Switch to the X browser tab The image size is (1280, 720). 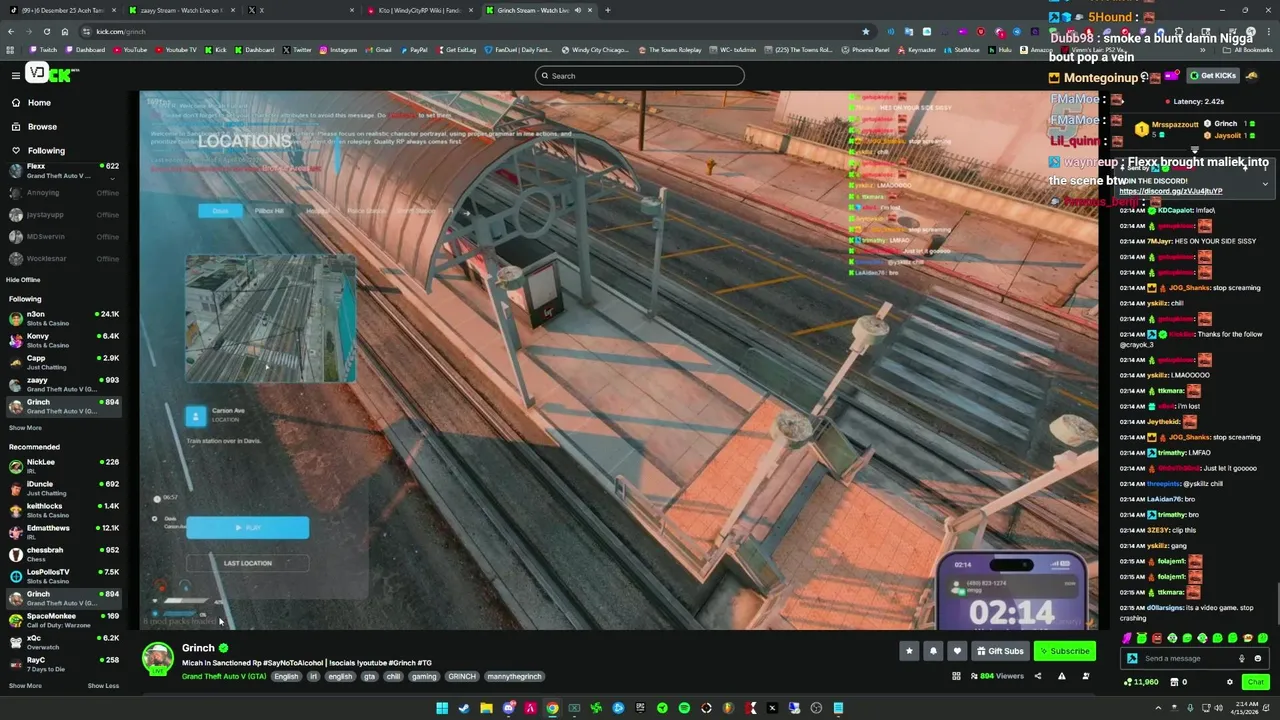(300, 10)
